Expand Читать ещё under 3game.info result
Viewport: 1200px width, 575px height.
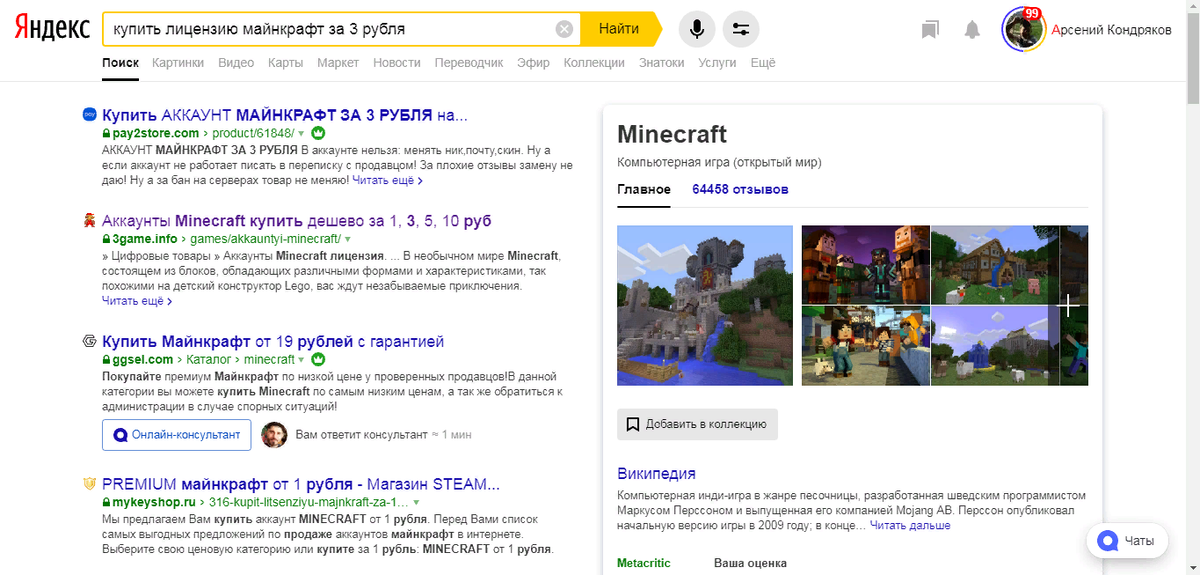137,300
